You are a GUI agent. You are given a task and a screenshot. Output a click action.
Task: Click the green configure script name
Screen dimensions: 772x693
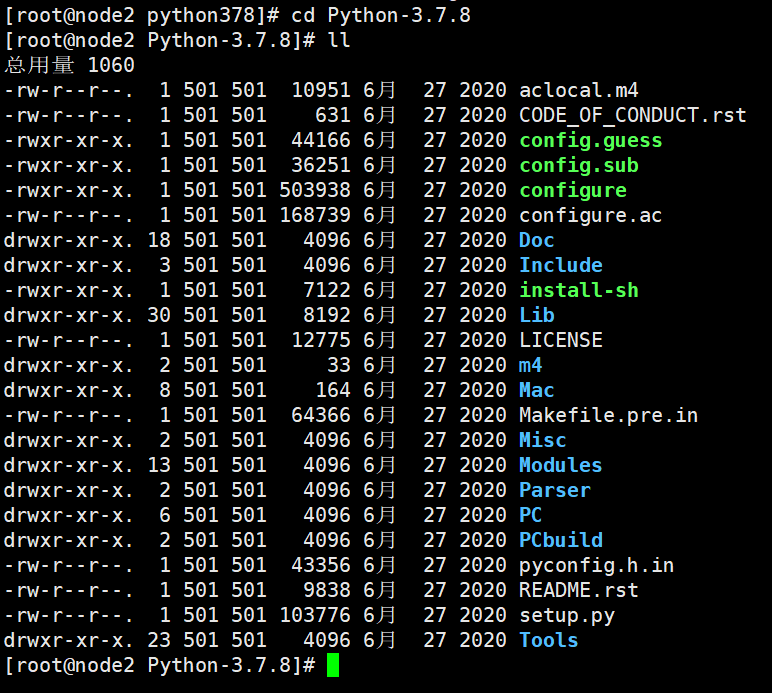coord(573,190)
